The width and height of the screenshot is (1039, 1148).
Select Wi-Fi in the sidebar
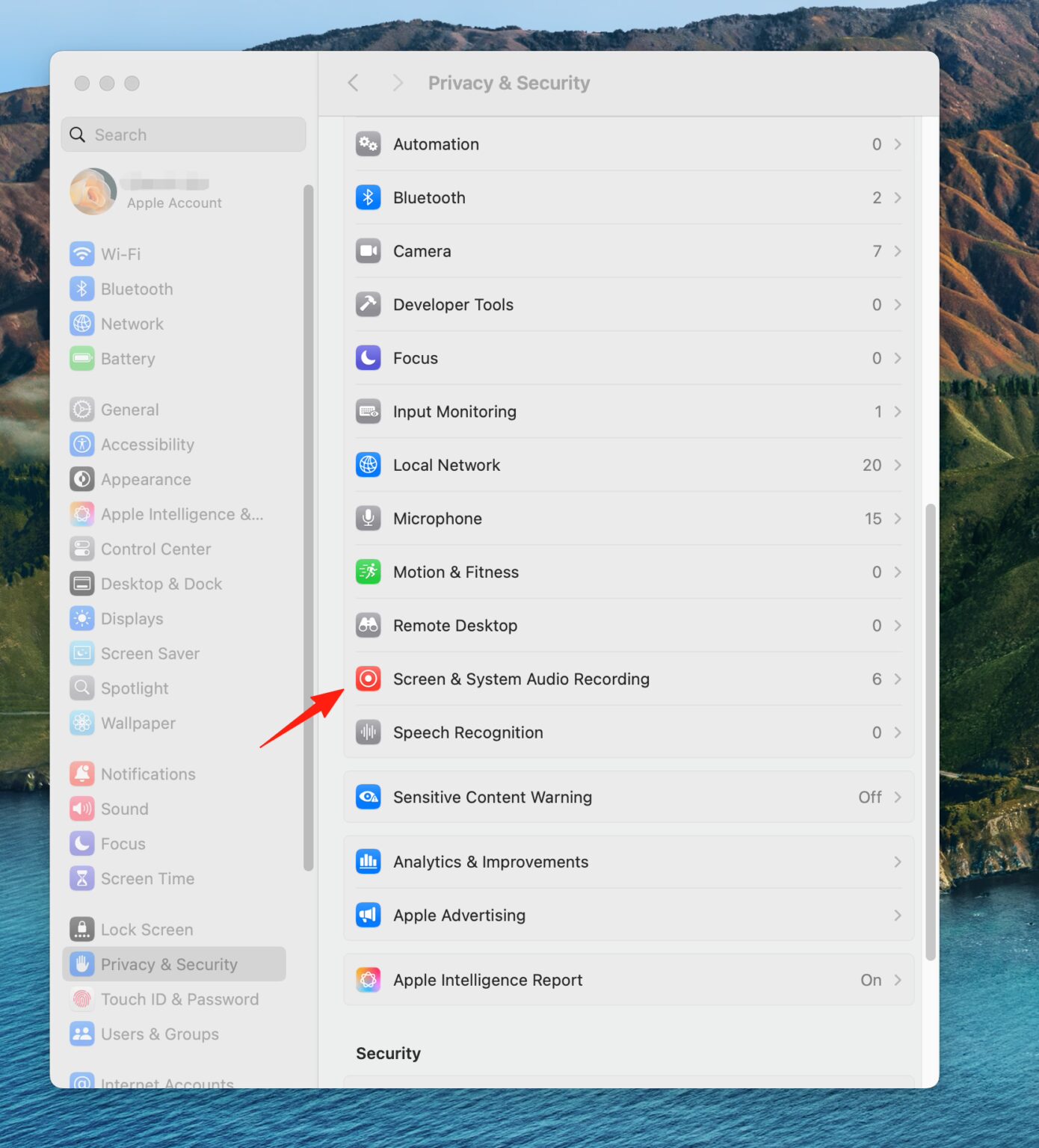tap(120, 254)
